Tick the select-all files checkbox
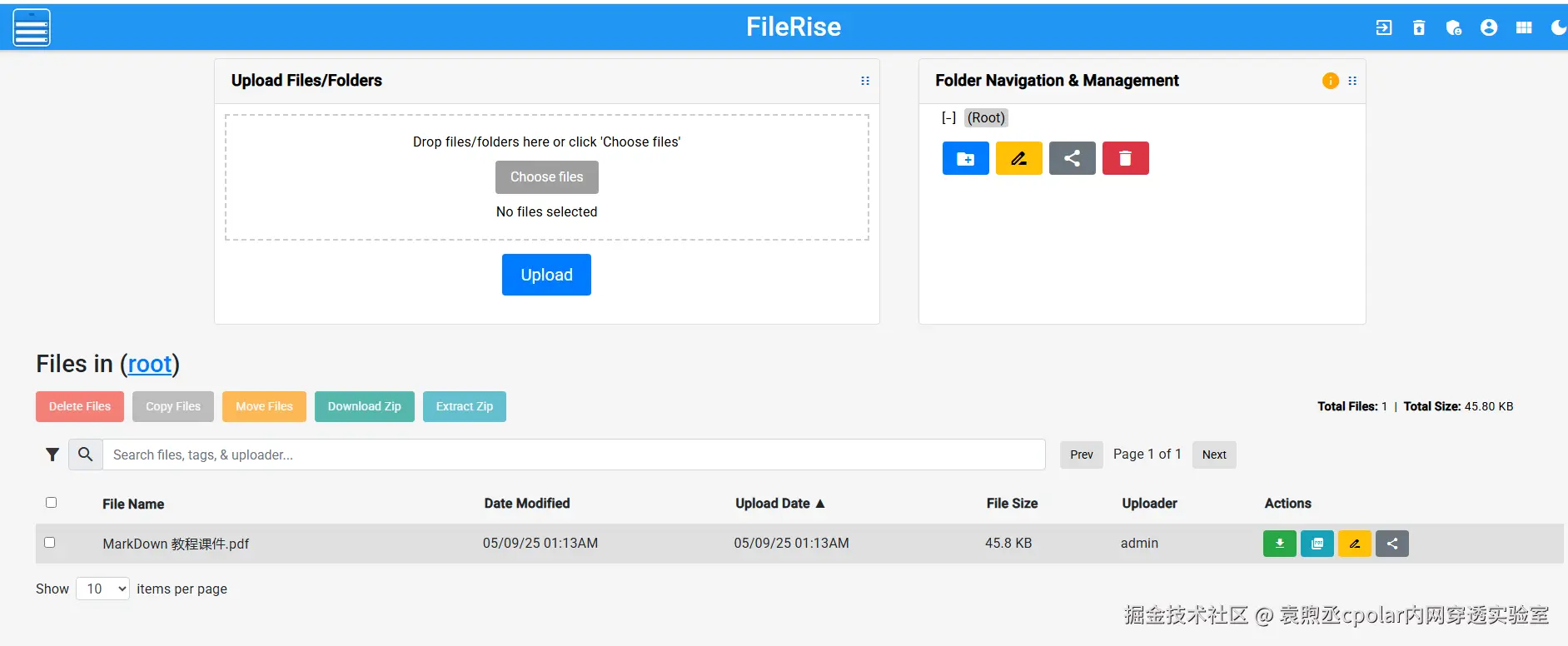The height and width of the screenshot is (646, 1568). 51,503
